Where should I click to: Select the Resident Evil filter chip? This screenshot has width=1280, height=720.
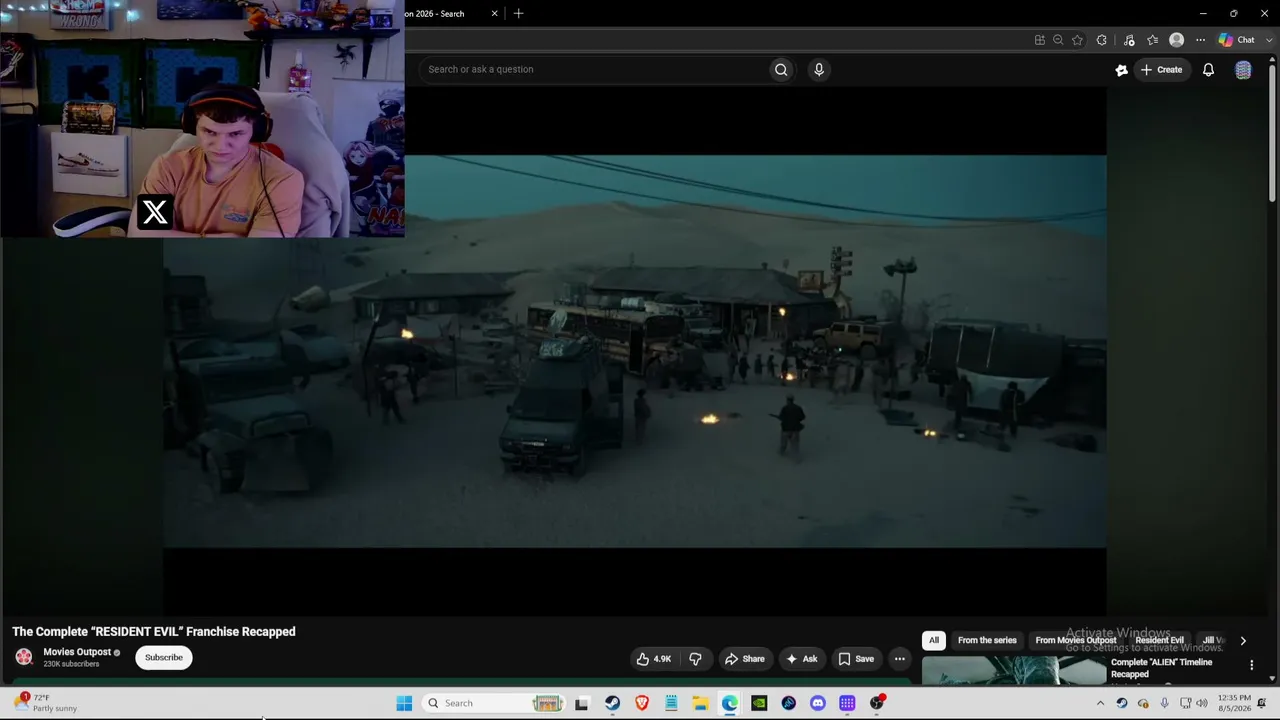[1160, 641]
